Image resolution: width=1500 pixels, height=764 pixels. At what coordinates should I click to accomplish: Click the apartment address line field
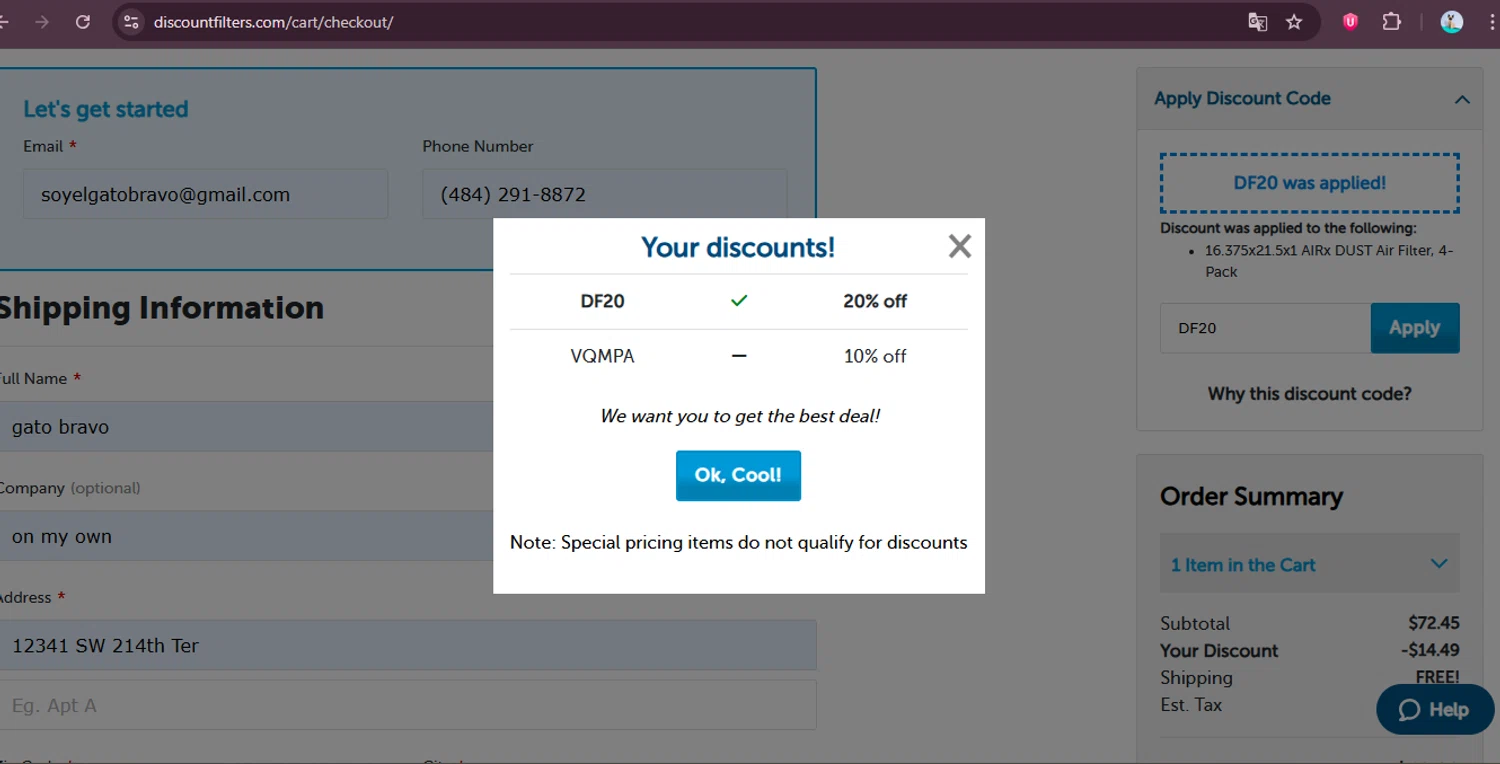408,705
